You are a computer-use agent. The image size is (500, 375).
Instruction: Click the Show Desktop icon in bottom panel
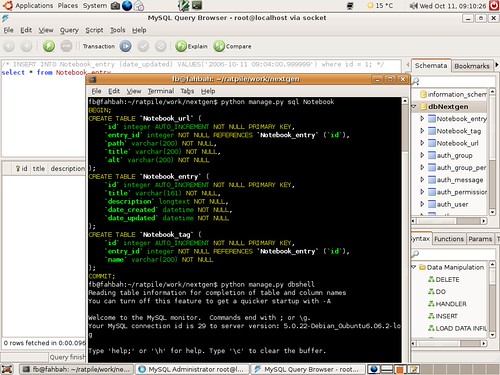[7, 369]
